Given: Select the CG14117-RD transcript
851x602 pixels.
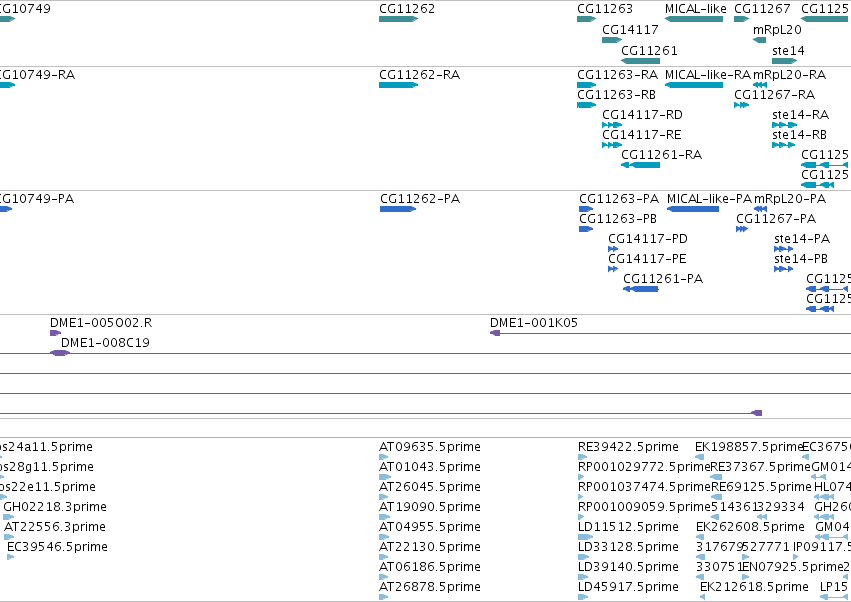Looking at the screenshot, I should pos(642,115).
